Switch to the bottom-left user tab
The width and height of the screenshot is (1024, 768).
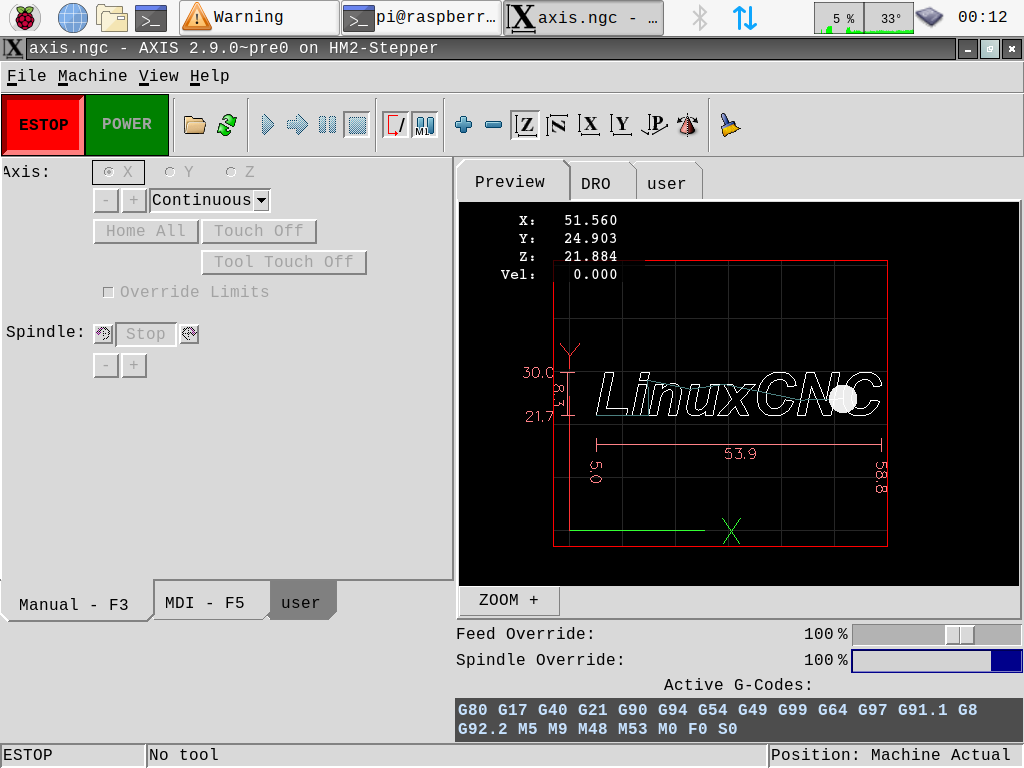300,602
